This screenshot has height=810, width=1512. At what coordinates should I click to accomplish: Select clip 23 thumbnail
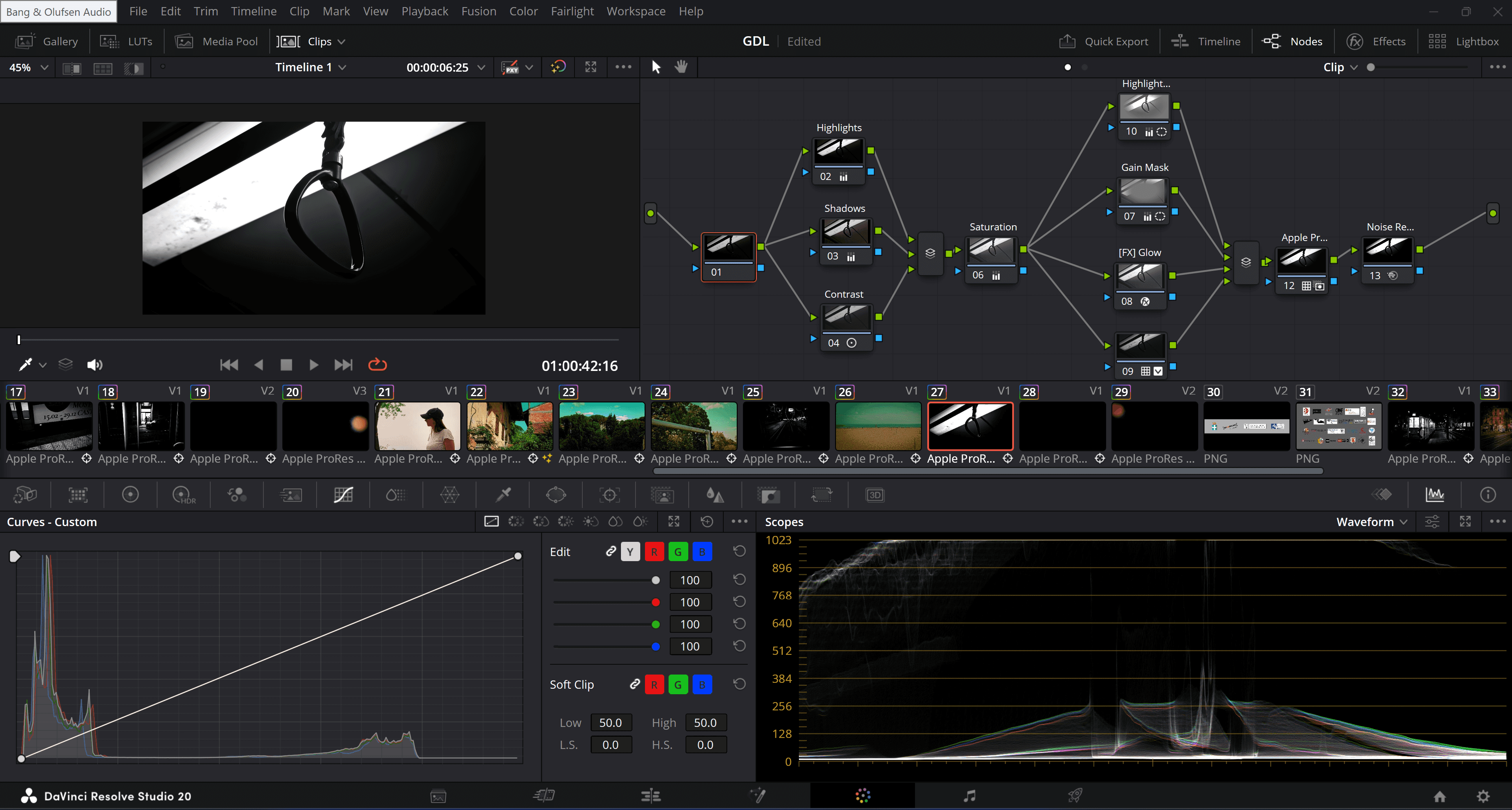601,426
